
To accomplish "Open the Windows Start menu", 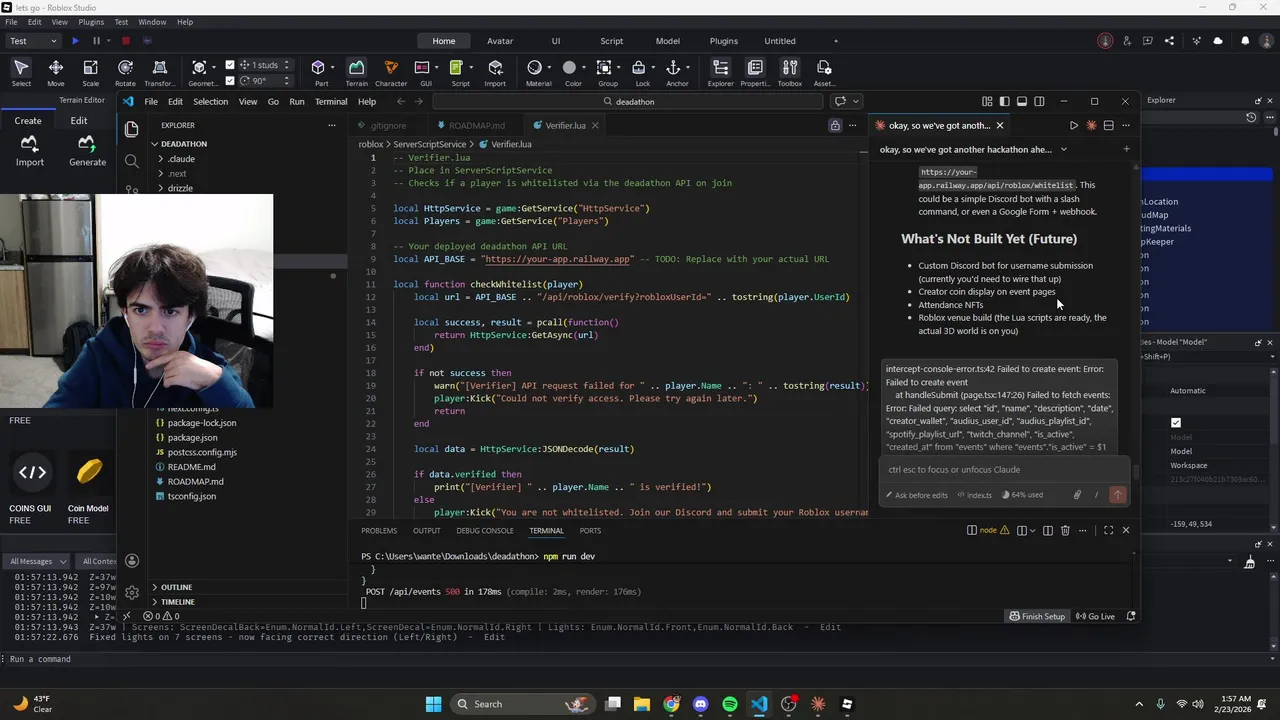I will point(433,704).
